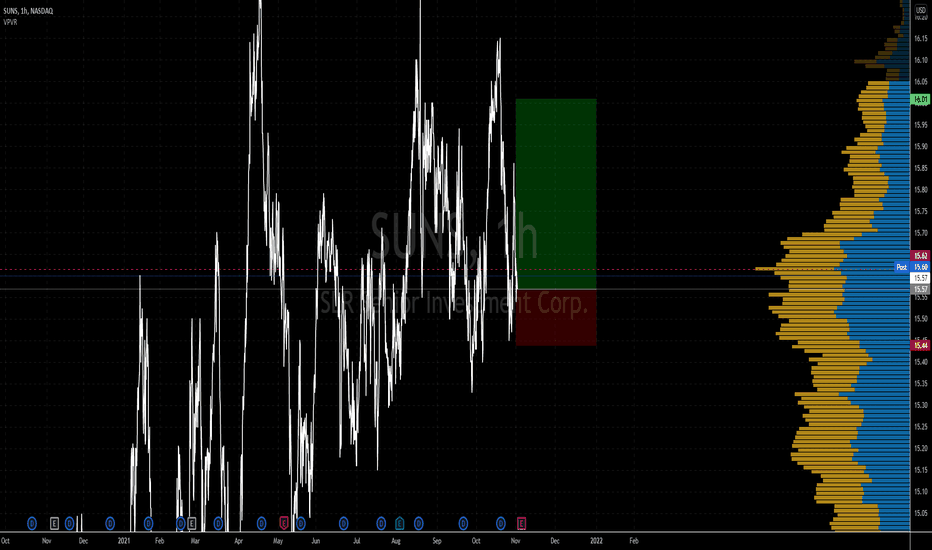Click the 16.15 label on price scale
The width and height of the screenshot is (932, 550).
pos(920,38)
